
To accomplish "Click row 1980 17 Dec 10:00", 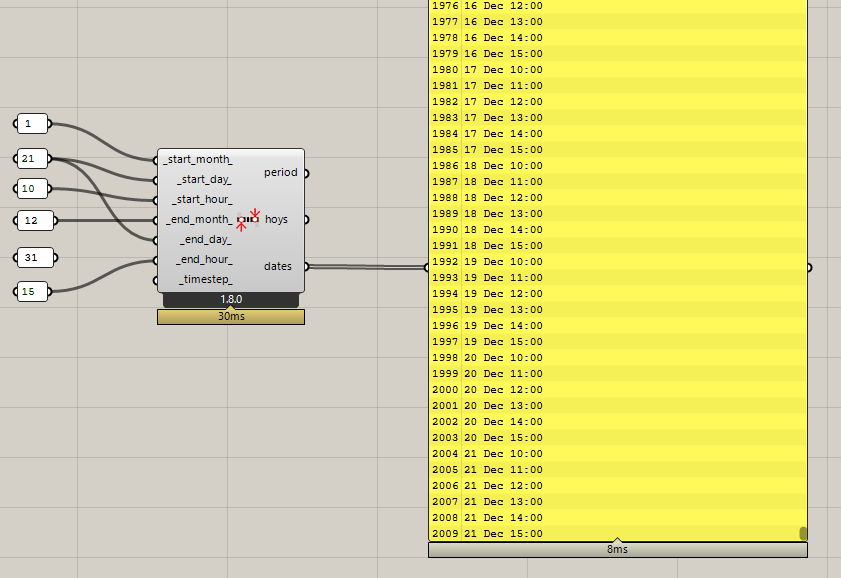I will tap(618, 70).
